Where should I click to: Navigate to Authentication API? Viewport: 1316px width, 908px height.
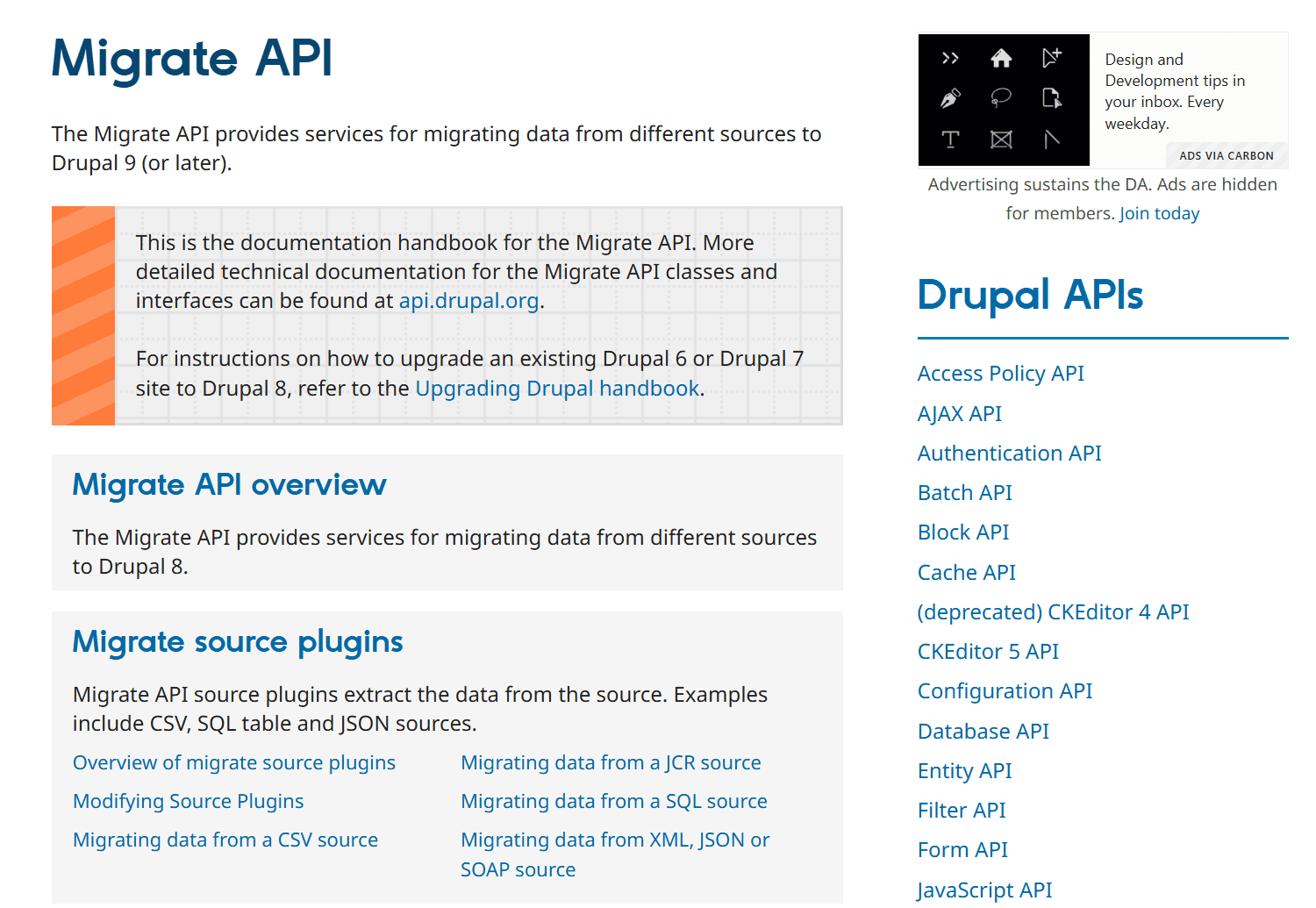1009,454
